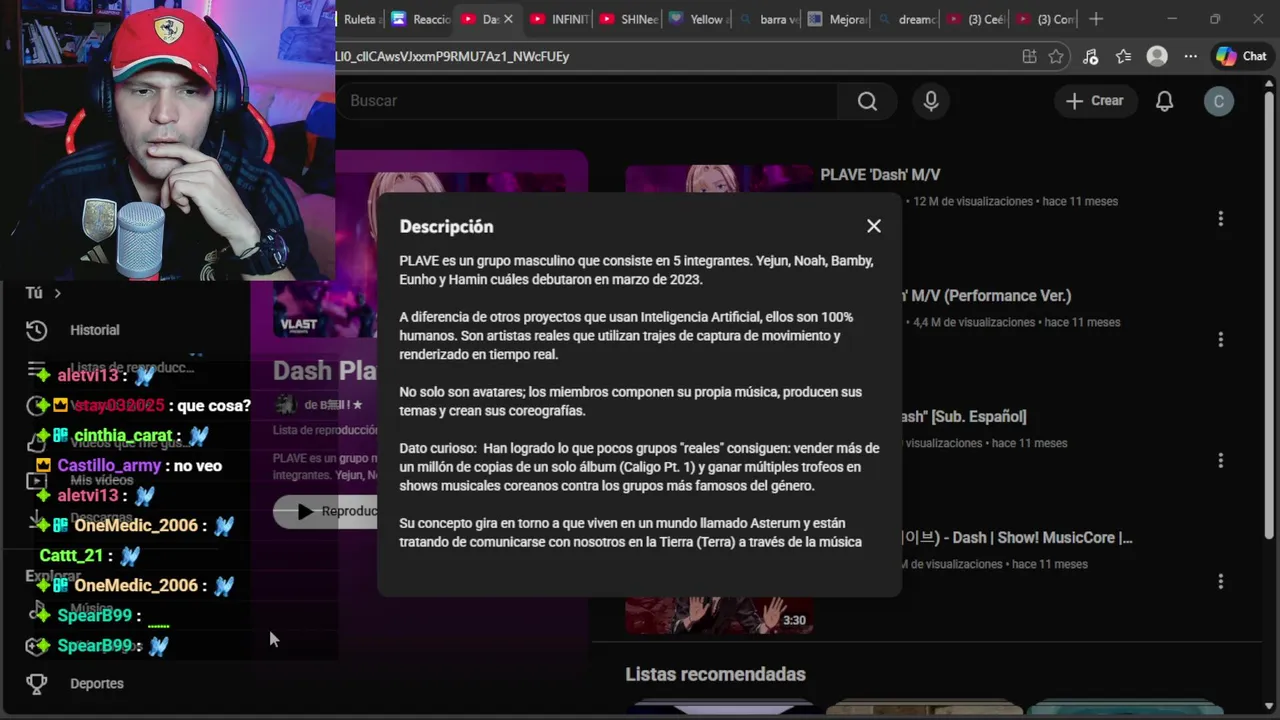Viewport: 1280px width, 720px height.
Task: Open options for Sub. Español video
Action: [1220, 461]
